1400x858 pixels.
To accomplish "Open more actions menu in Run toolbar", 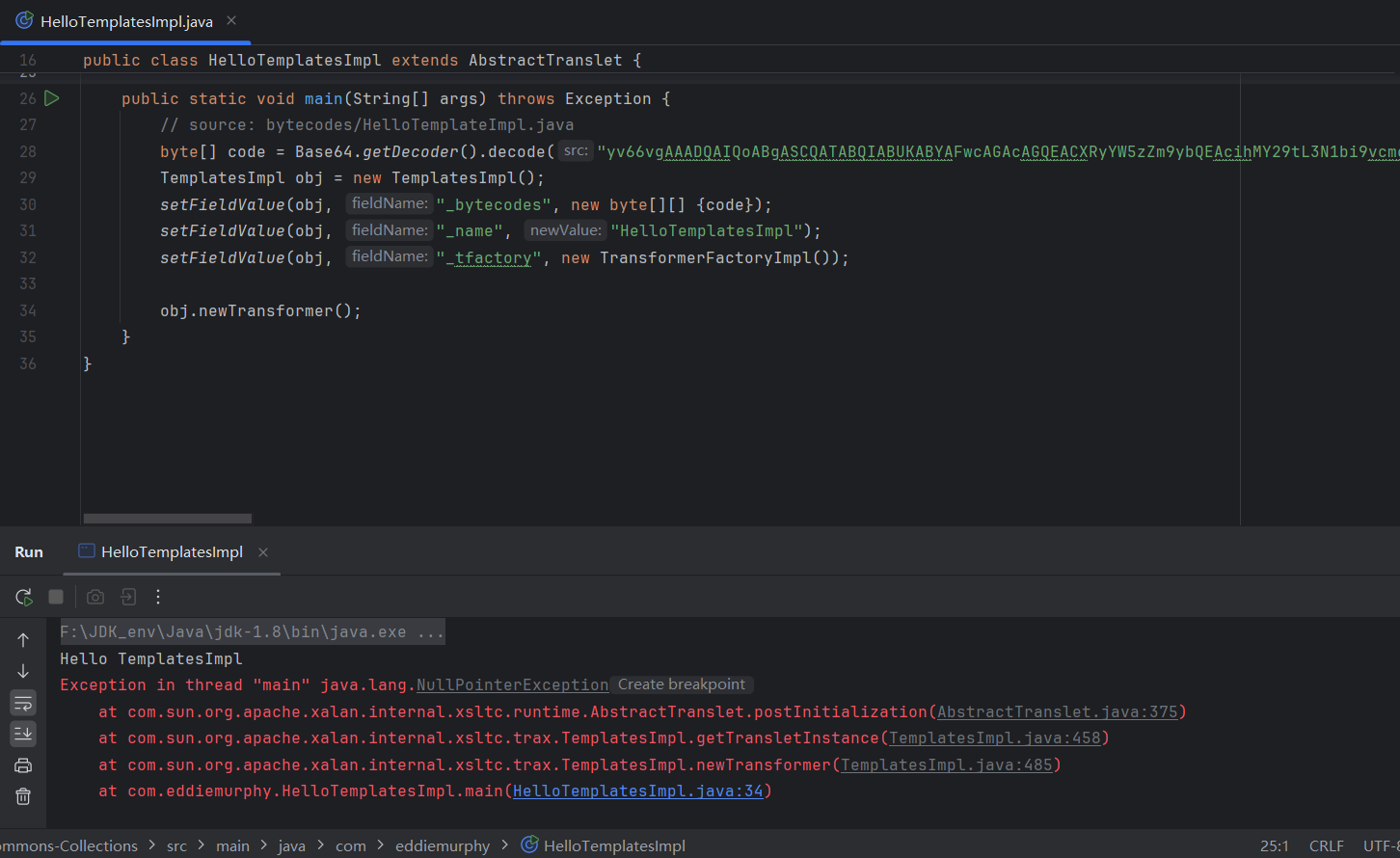I will [158, 597].
